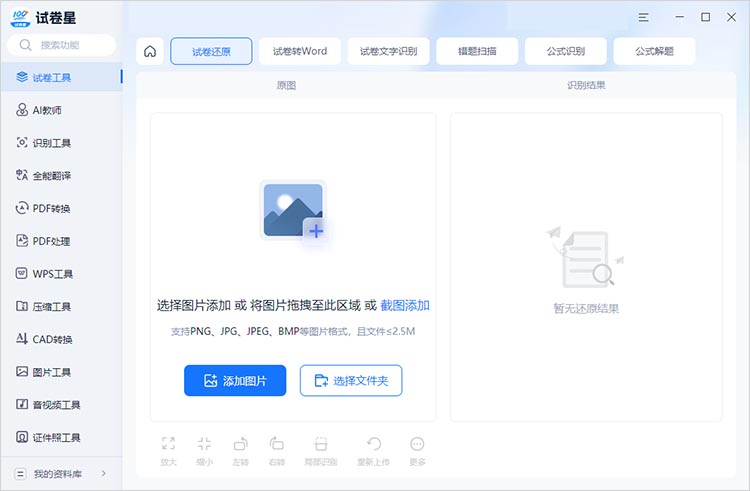Viewport: 750px width, 491px height.
Task: Click the 试卷星 app logo
Action: click(x=20, y=18)
